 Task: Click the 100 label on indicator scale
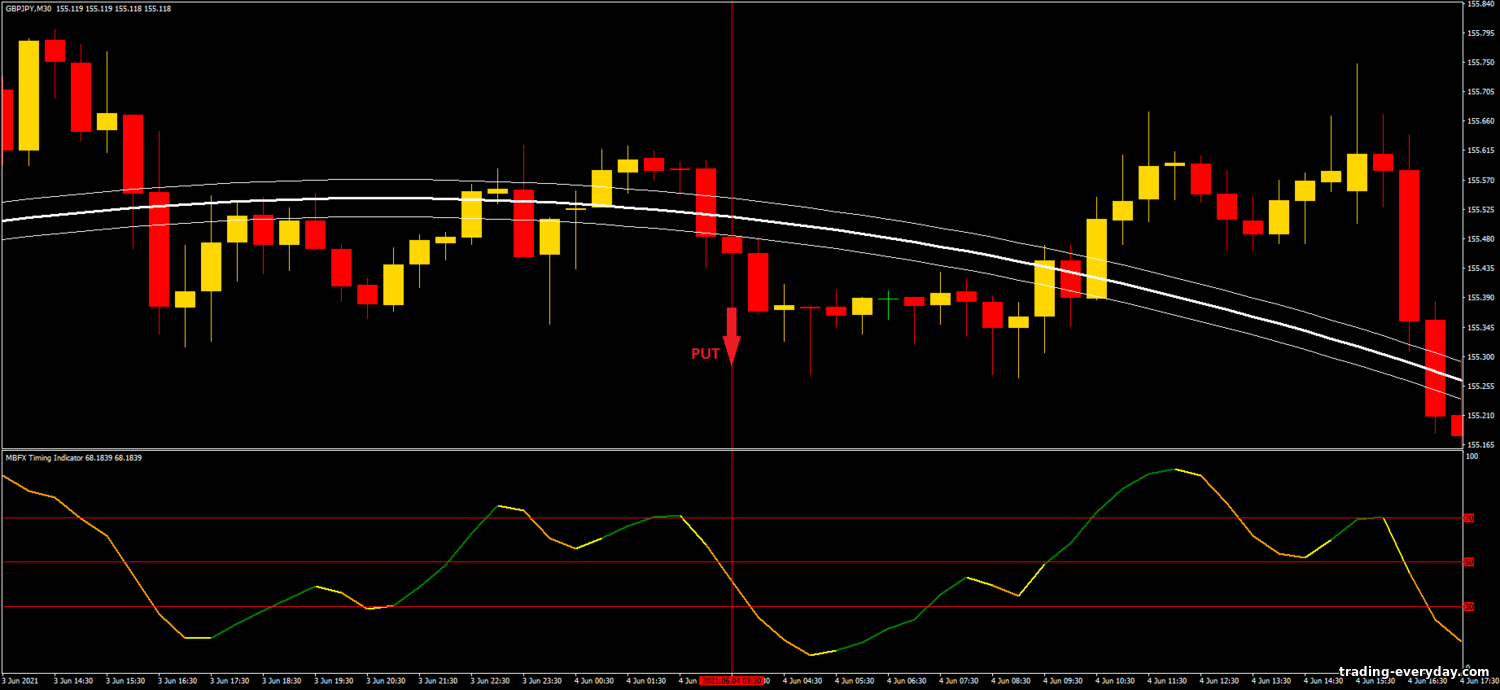click(x=1471, y=456)
